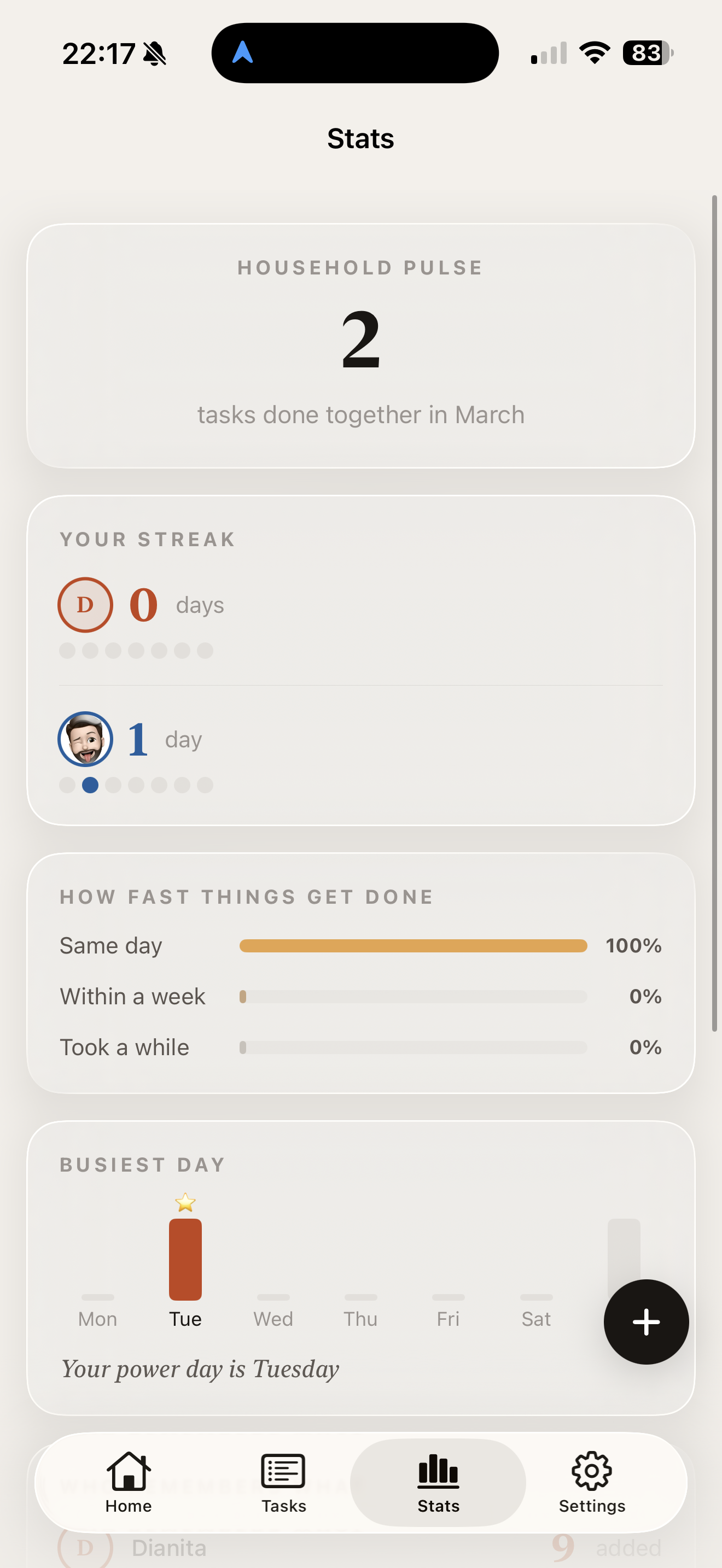Tap the star above Tuesday bar
The width and height of the screenshot is (722, 1568).
(x=185, y=1202)
